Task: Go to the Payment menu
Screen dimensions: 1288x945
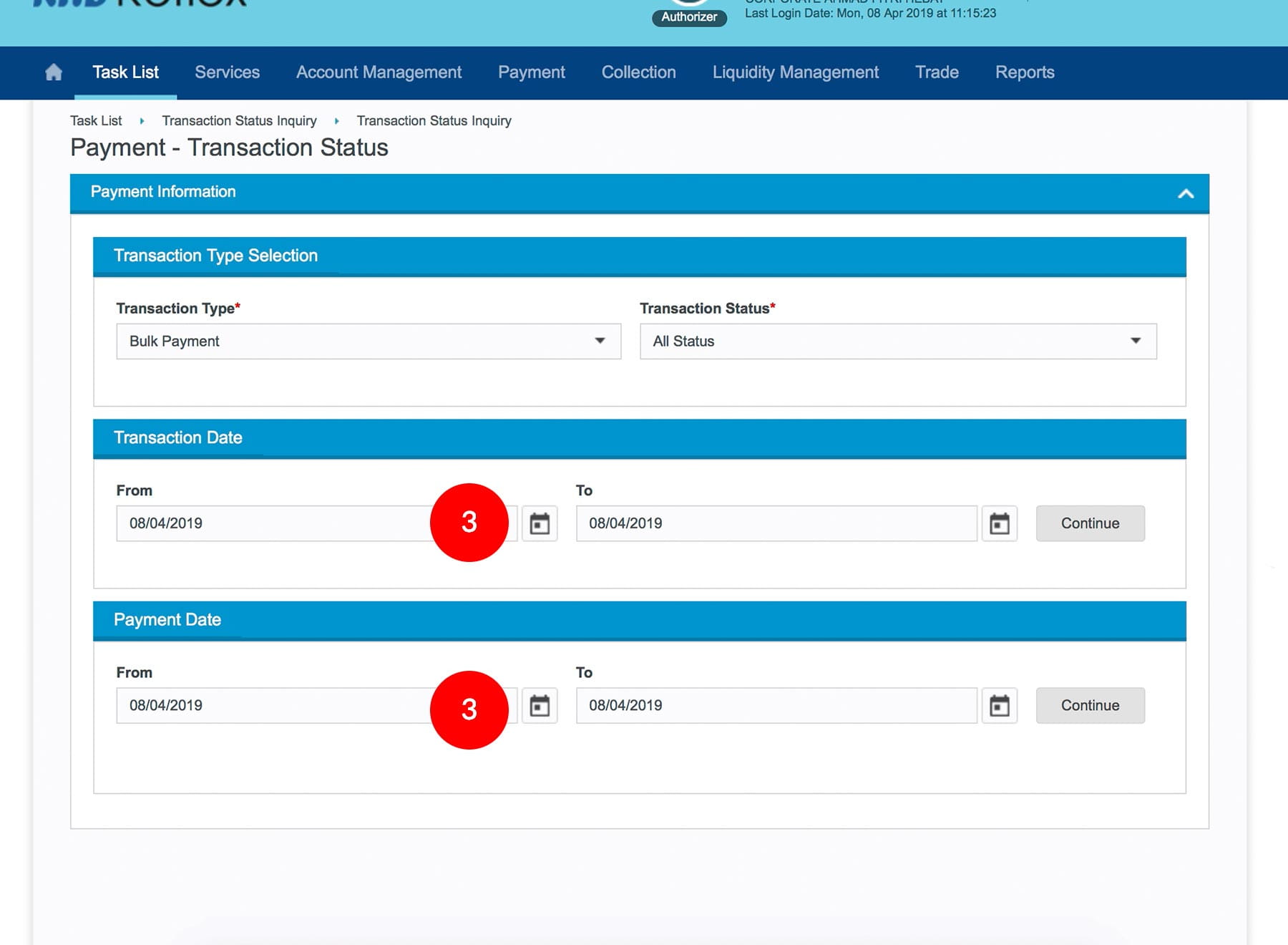Action: 531,72
